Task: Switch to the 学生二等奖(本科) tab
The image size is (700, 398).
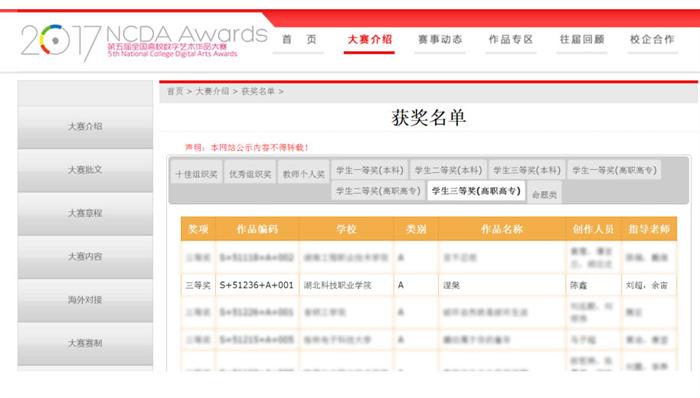Action: 448,170
